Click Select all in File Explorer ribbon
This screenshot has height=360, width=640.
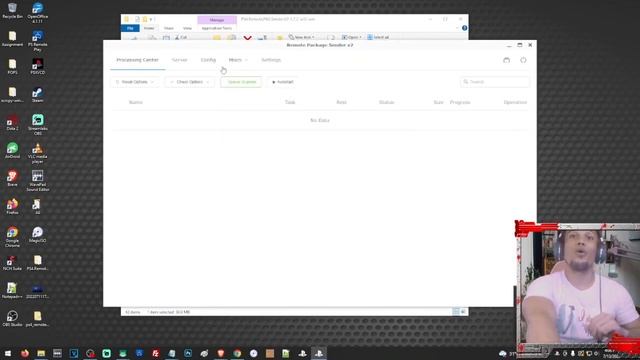pyautogui.click(x=378, y=37)
